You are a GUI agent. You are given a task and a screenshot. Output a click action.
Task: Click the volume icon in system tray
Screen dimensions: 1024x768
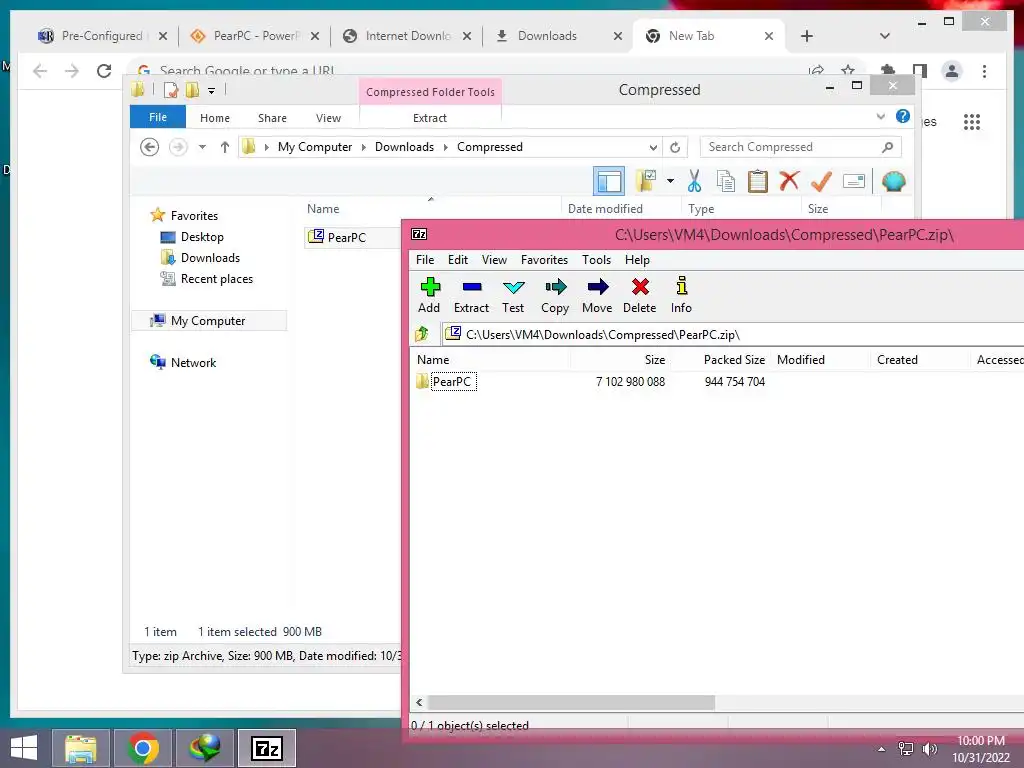pos(929,749)
